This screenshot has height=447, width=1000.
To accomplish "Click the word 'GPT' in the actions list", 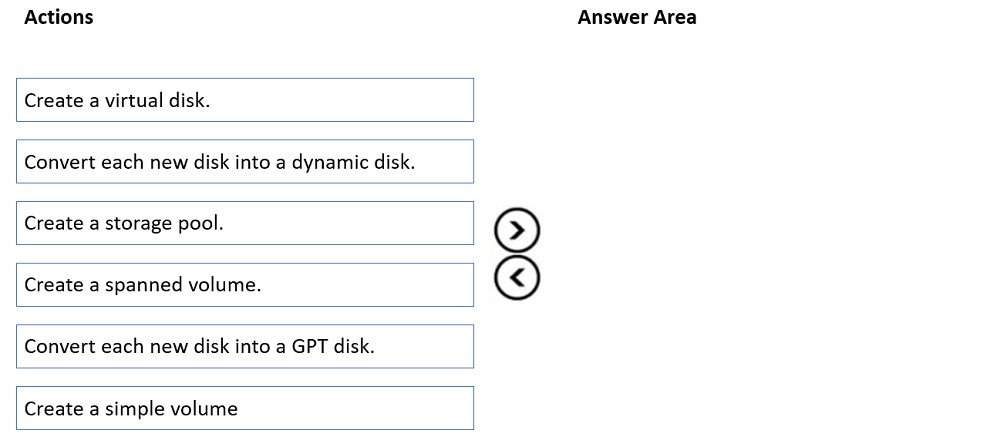I will 310,346.
